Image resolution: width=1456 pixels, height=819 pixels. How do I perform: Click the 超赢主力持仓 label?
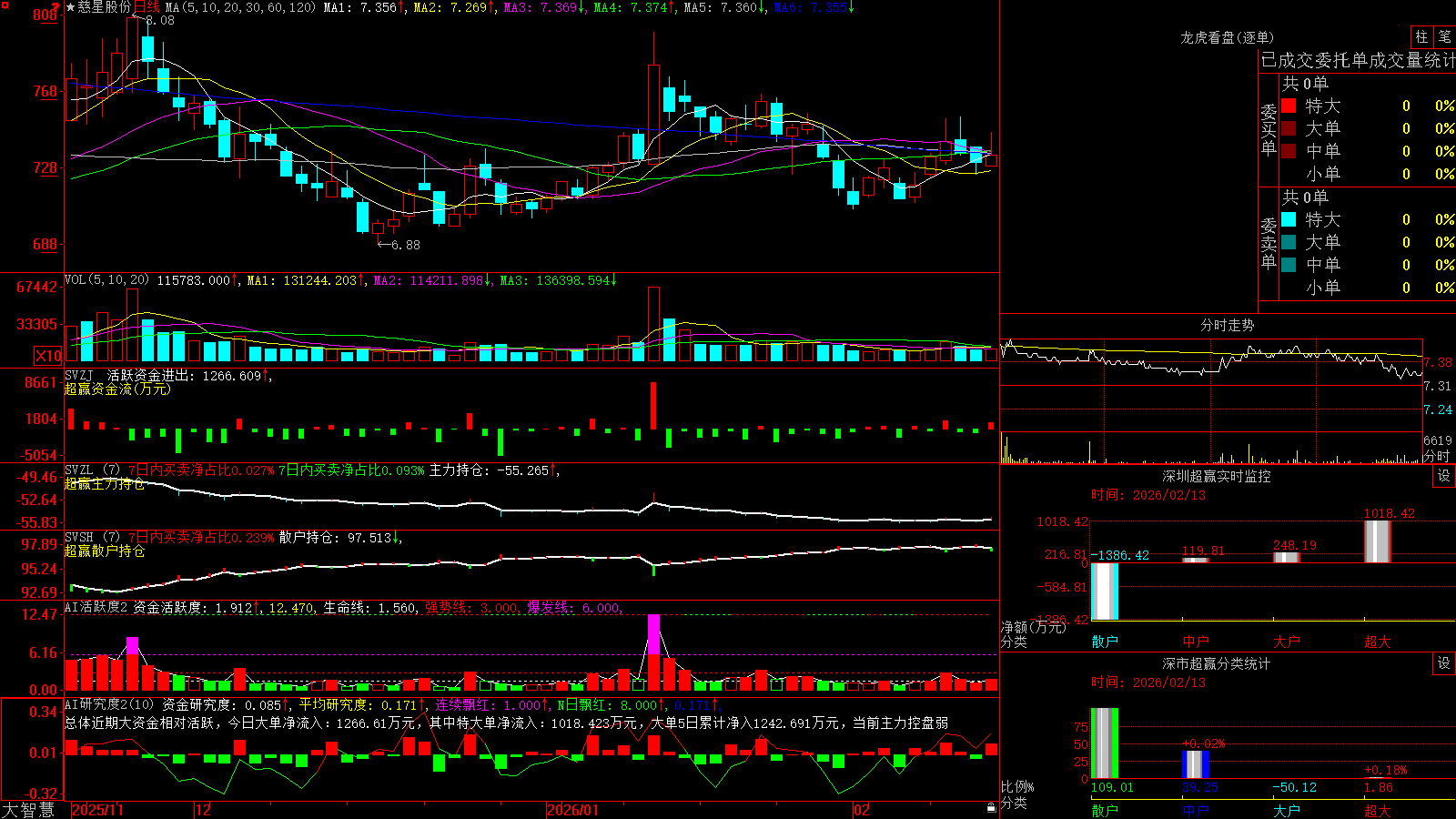coord(105,483)
